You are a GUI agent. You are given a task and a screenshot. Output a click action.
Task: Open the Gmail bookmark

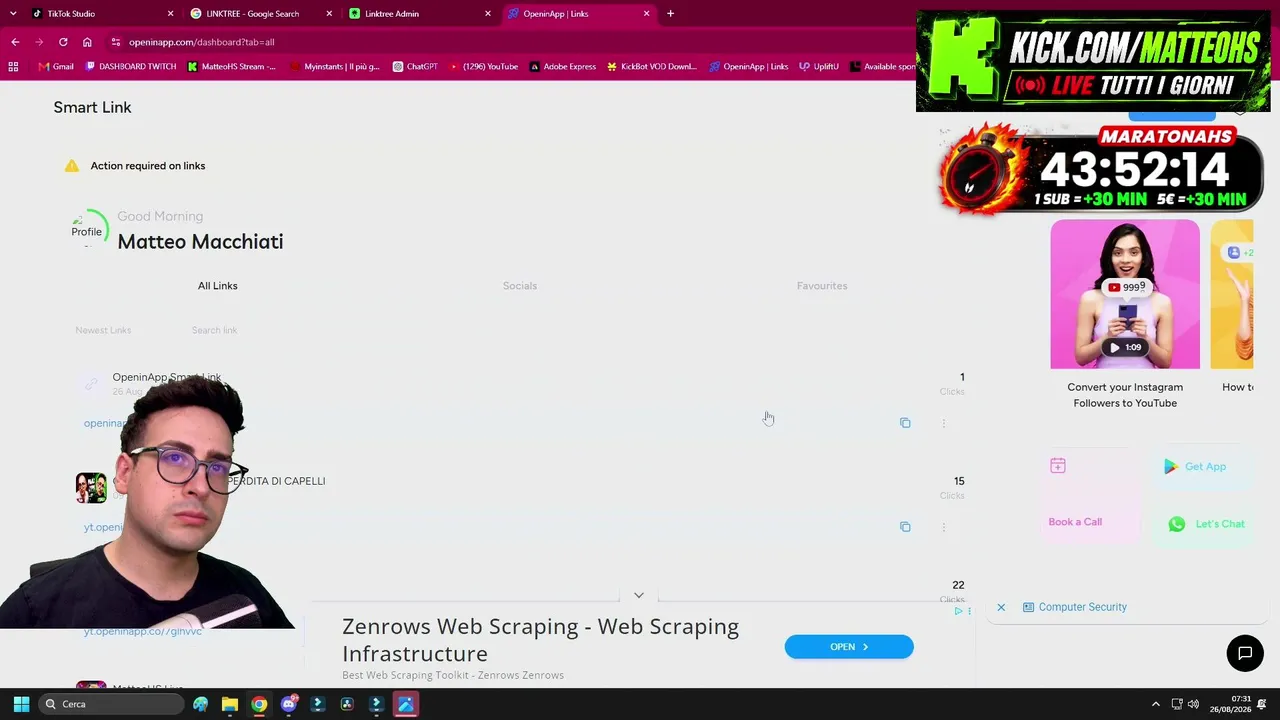pyautogui.click(x=56, y=67)
